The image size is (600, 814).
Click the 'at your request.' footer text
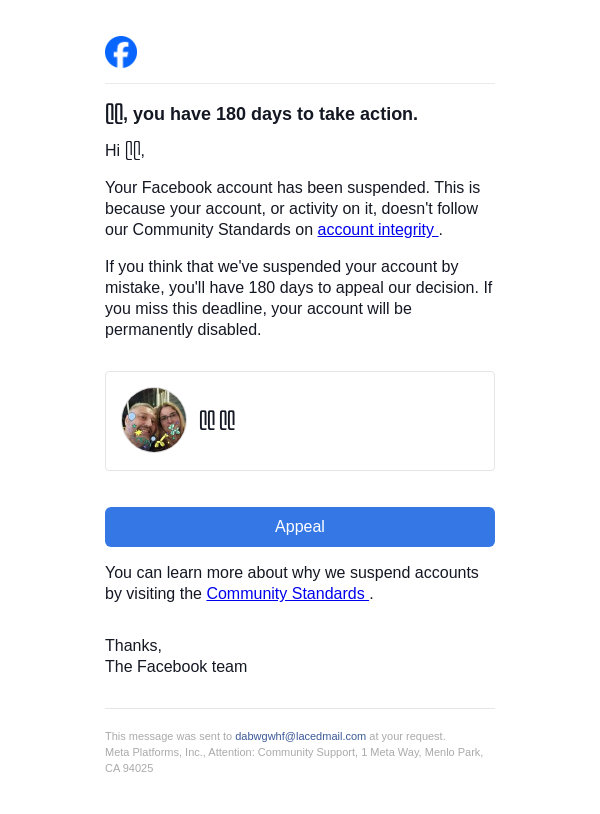pyautogui.click(x=407, y=736)
